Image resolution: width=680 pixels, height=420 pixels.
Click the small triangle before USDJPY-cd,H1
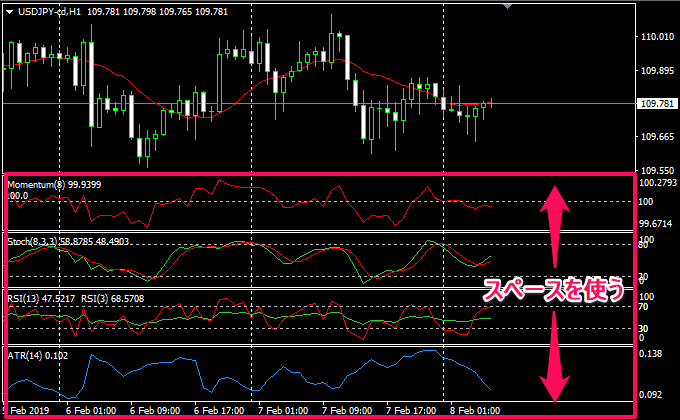pos(9,11)
